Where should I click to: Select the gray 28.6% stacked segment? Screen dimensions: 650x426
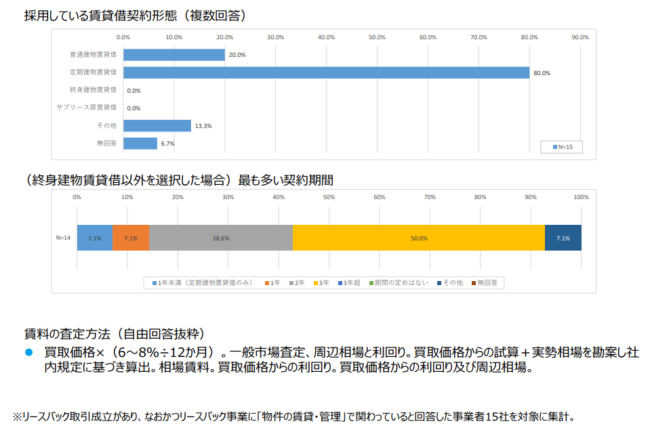[x=221, y=238]
